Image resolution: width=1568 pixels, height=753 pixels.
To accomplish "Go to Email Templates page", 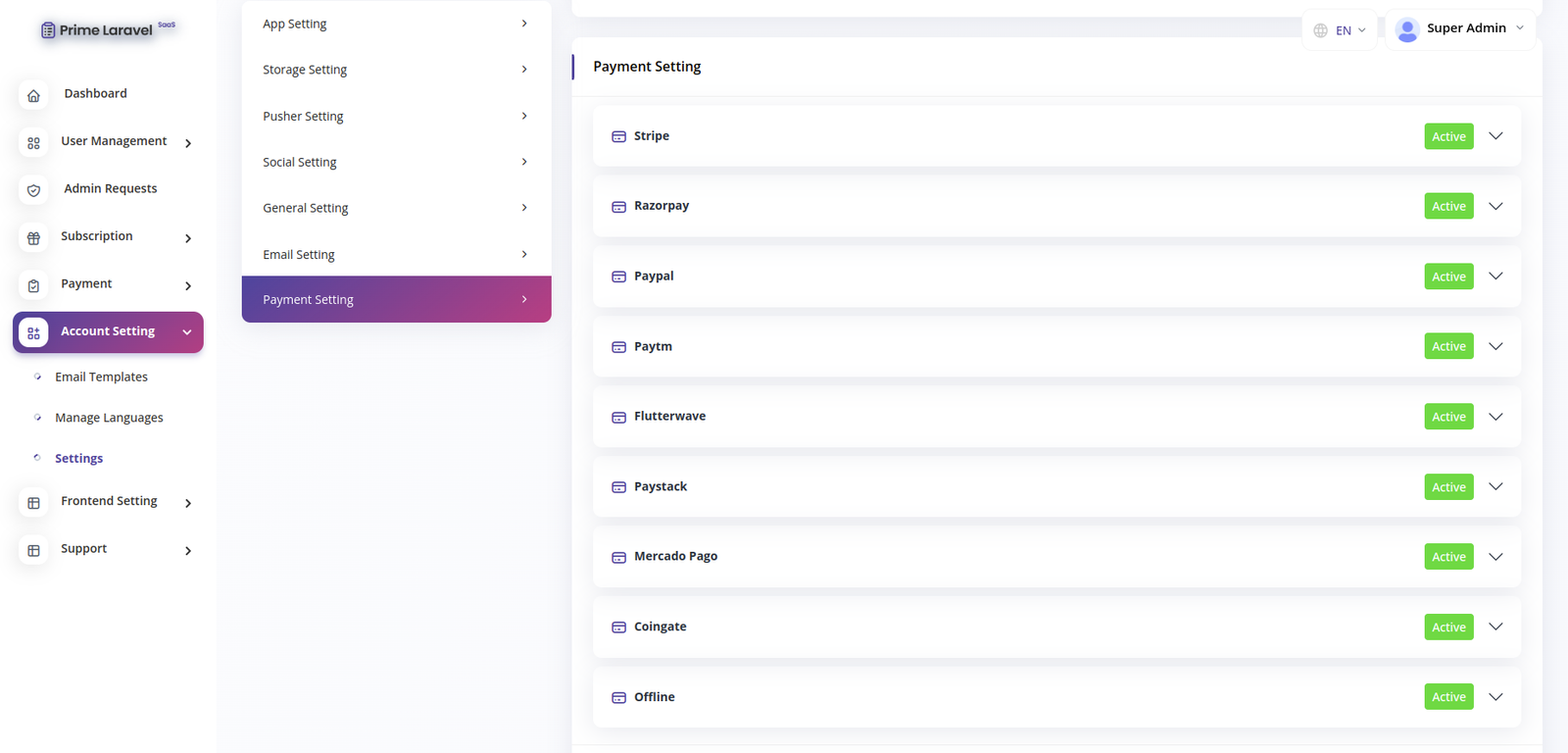I will pos(101,377).
